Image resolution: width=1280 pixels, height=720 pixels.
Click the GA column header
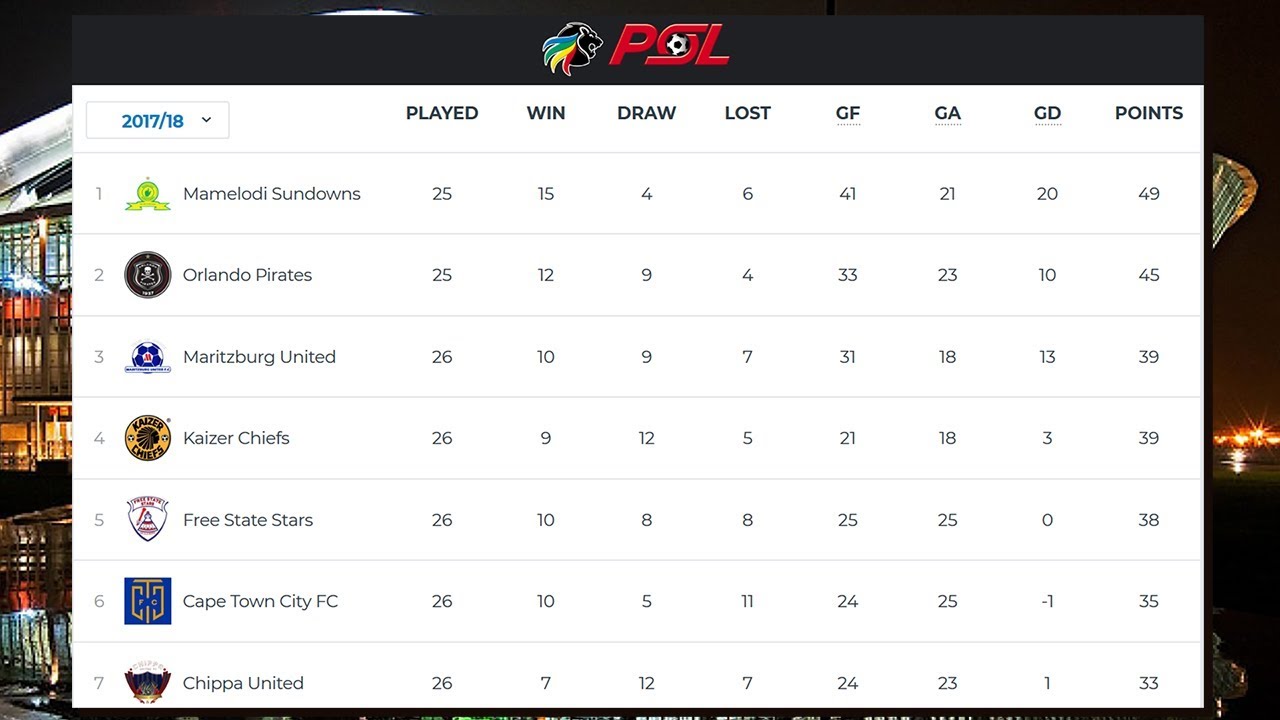click(x=947, y=113)
